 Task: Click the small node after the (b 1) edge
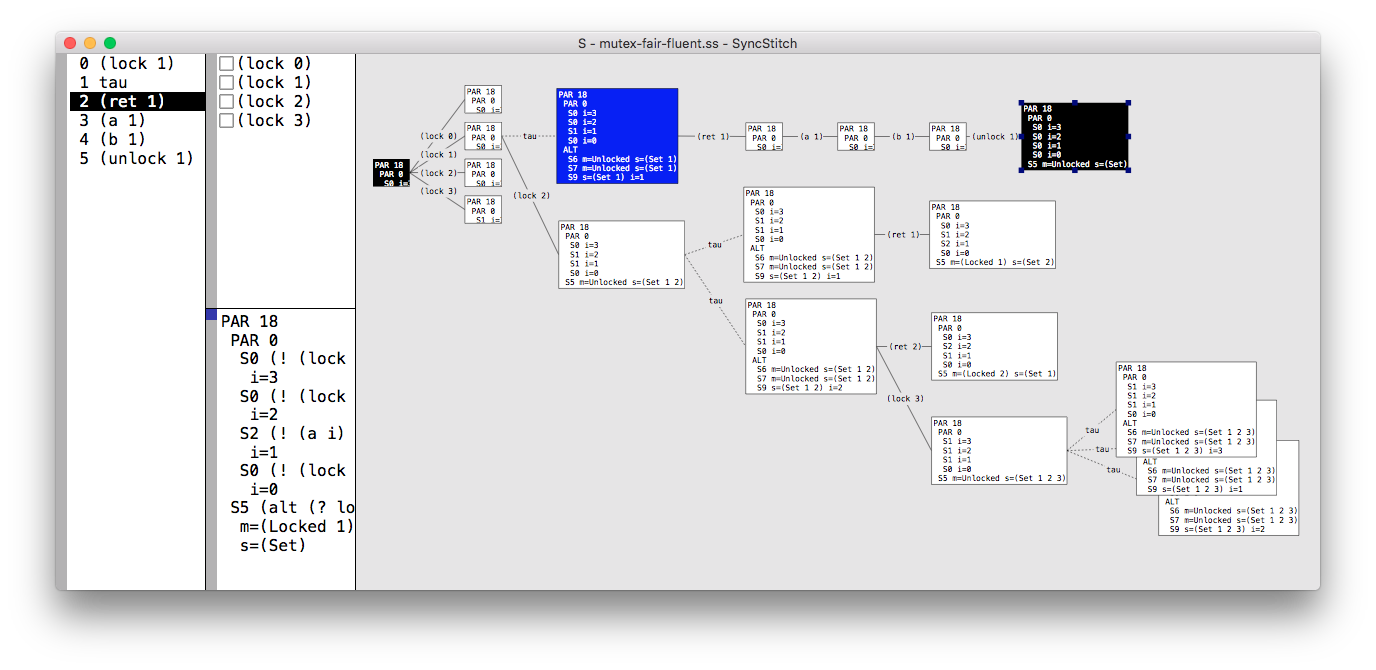[x=948, y=136]
